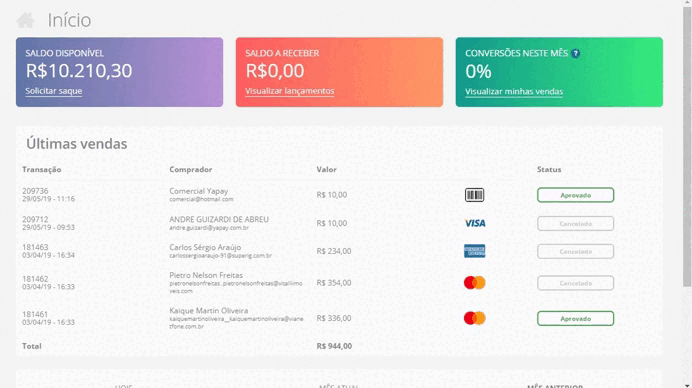Click the total amount R$ 944,00

tap(334, 346)
